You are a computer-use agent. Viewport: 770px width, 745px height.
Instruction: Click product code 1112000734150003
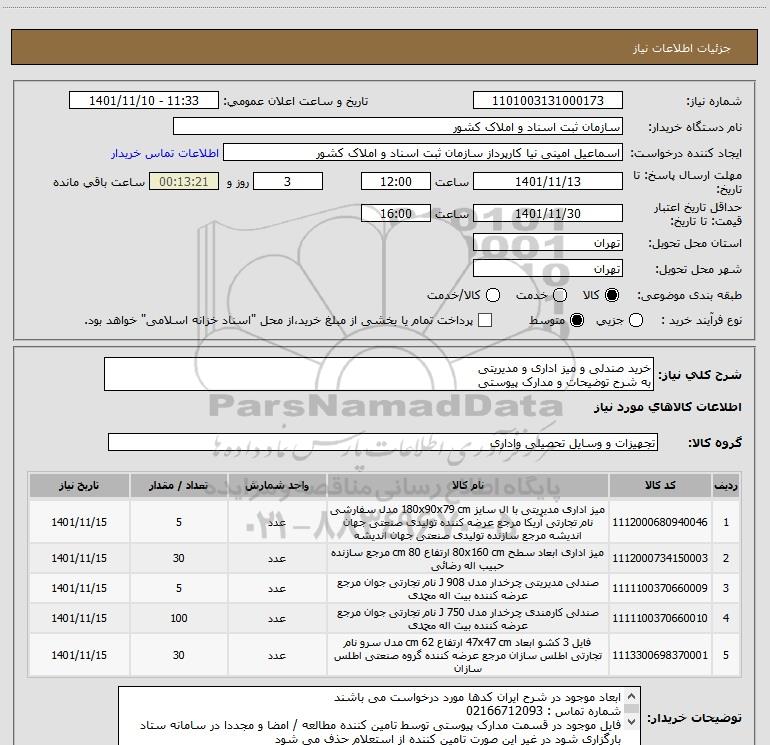point(660,558)
